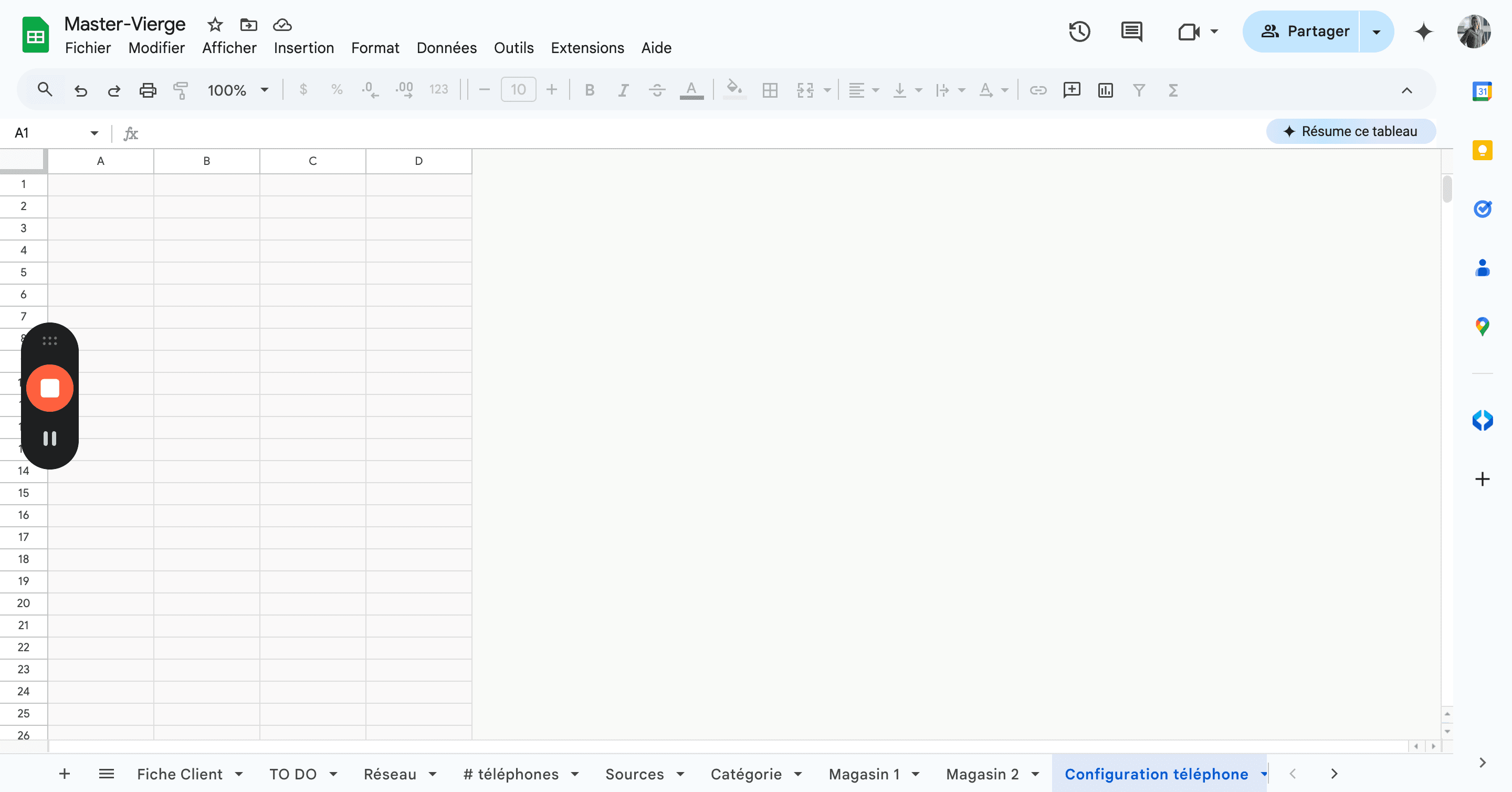This screenshot has height=792, width=1512.
Task: Open the functions sigma menu
Action: click(x=1173, y=90)
